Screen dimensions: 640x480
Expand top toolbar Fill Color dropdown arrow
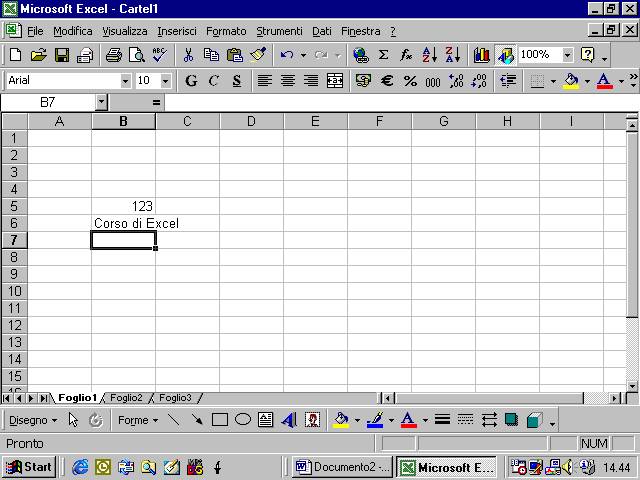587,81
